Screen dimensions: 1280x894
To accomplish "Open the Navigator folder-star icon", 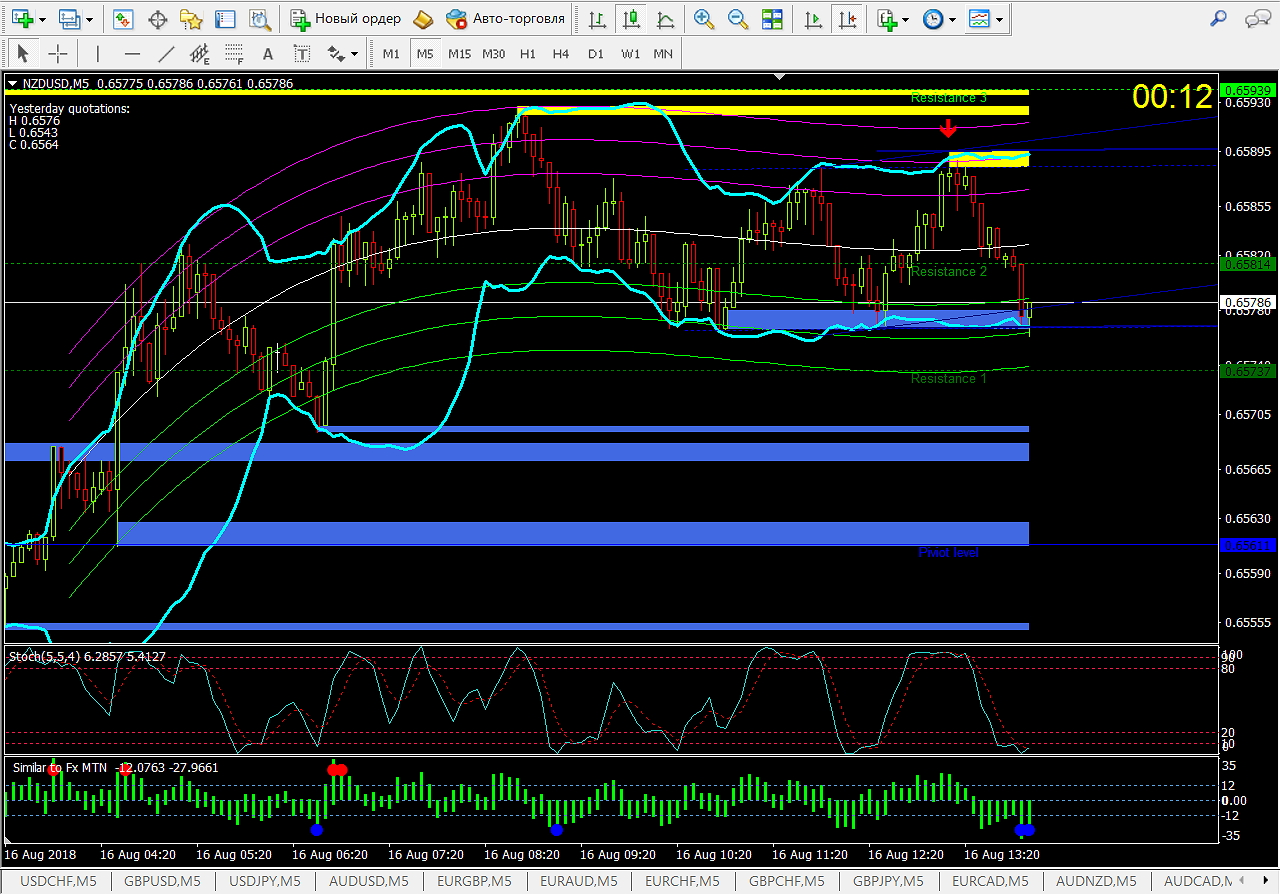I will (x=192, y=18).
